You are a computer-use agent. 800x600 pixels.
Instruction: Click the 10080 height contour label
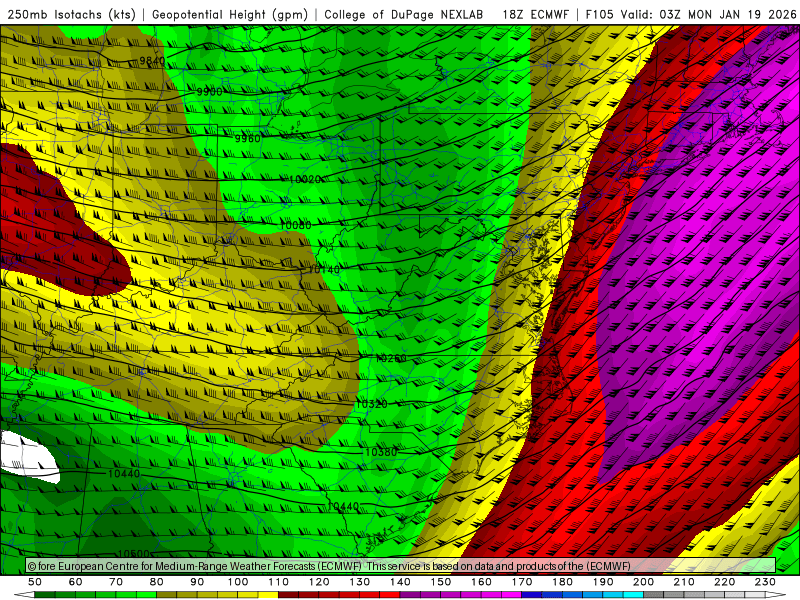(x=295, y=225)
